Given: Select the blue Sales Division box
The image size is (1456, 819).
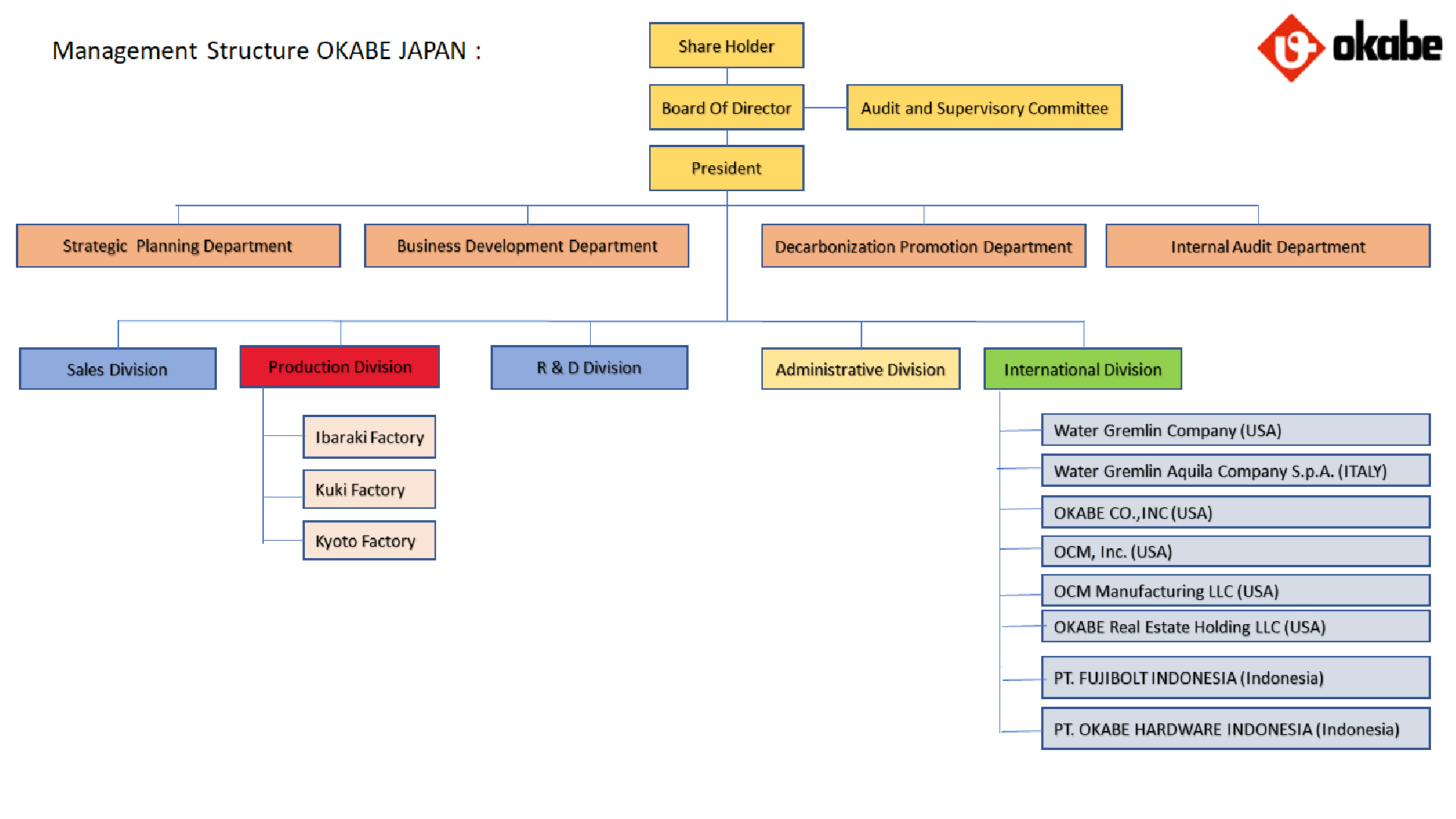Looking at the screenshot, I should (x=118, y=369).
